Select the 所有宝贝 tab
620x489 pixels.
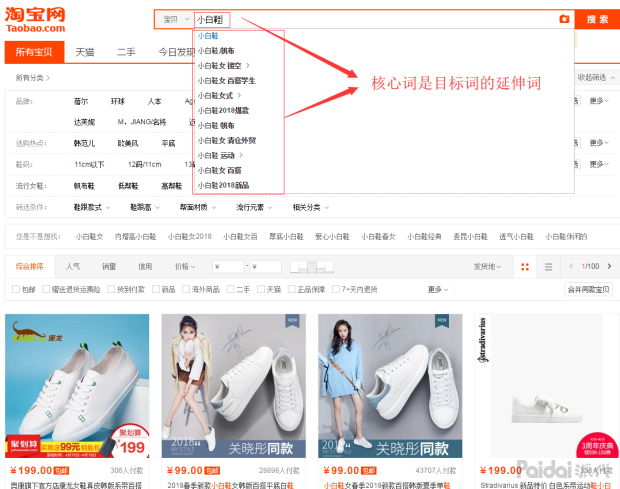[34, 52]
